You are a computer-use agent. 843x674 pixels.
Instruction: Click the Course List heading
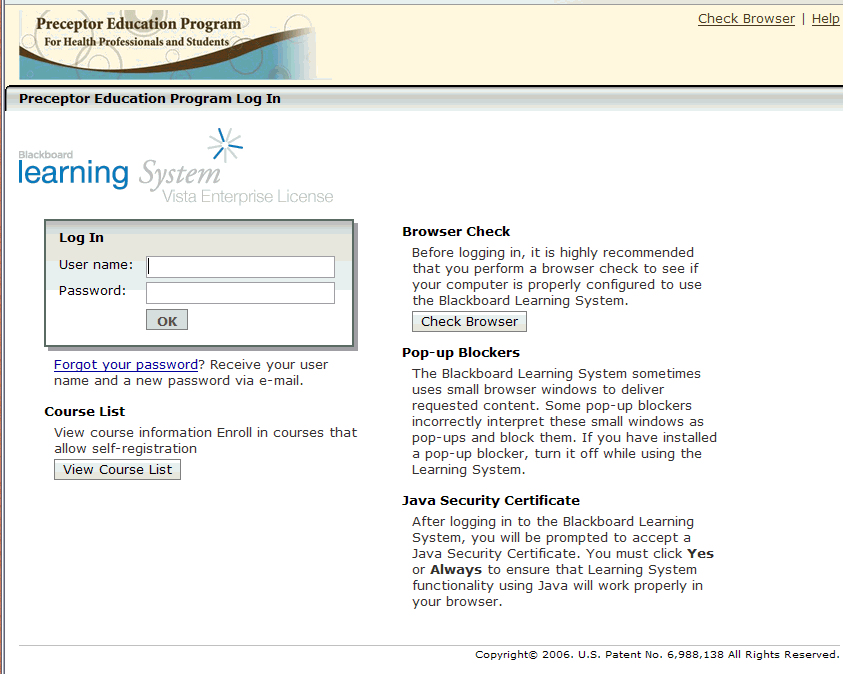84,412
